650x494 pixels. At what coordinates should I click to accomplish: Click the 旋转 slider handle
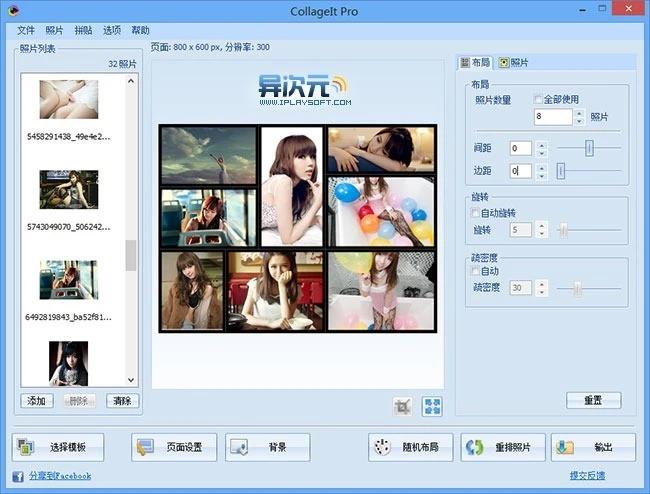[x=563, y=230]
